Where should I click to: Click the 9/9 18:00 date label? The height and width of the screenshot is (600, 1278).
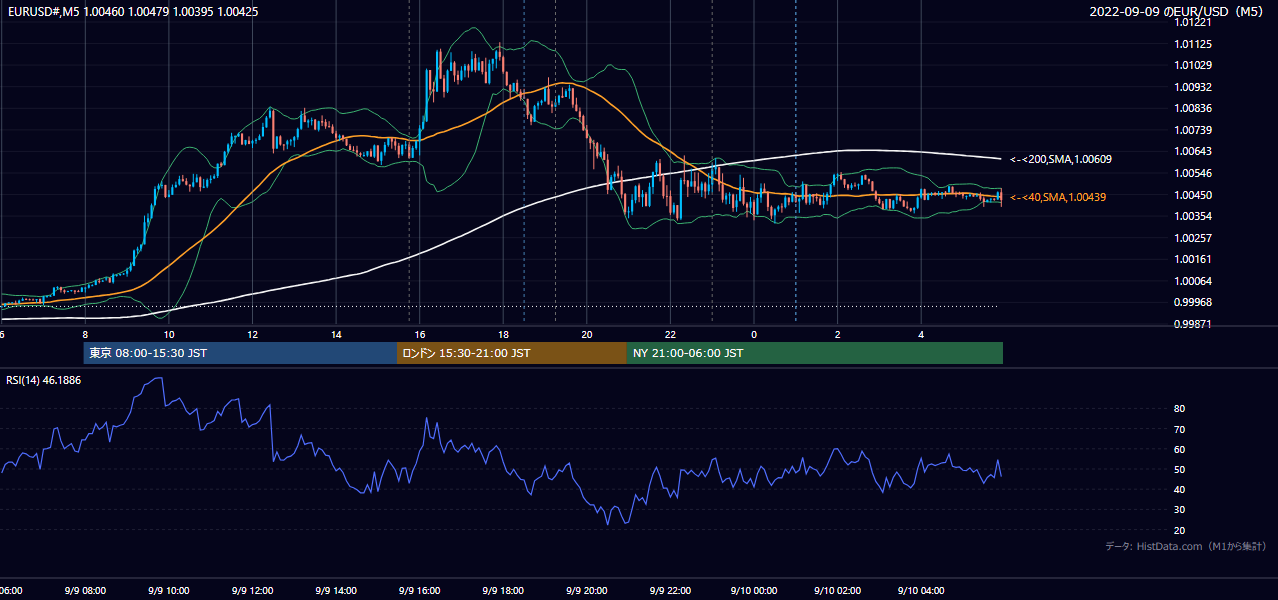pos(502,591)
